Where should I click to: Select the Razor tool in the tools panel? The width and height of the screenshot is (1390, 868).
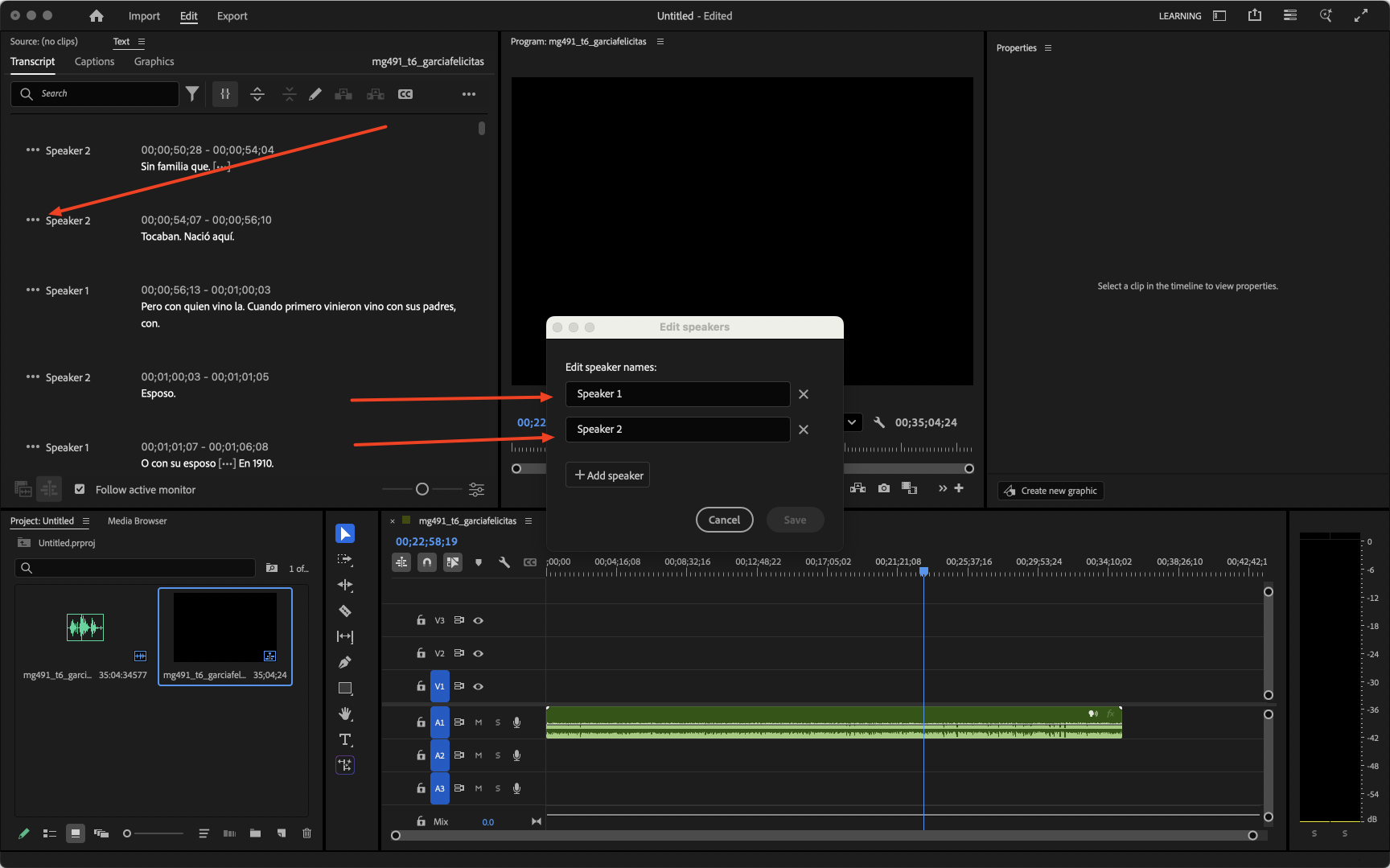[x=345, y=611]
